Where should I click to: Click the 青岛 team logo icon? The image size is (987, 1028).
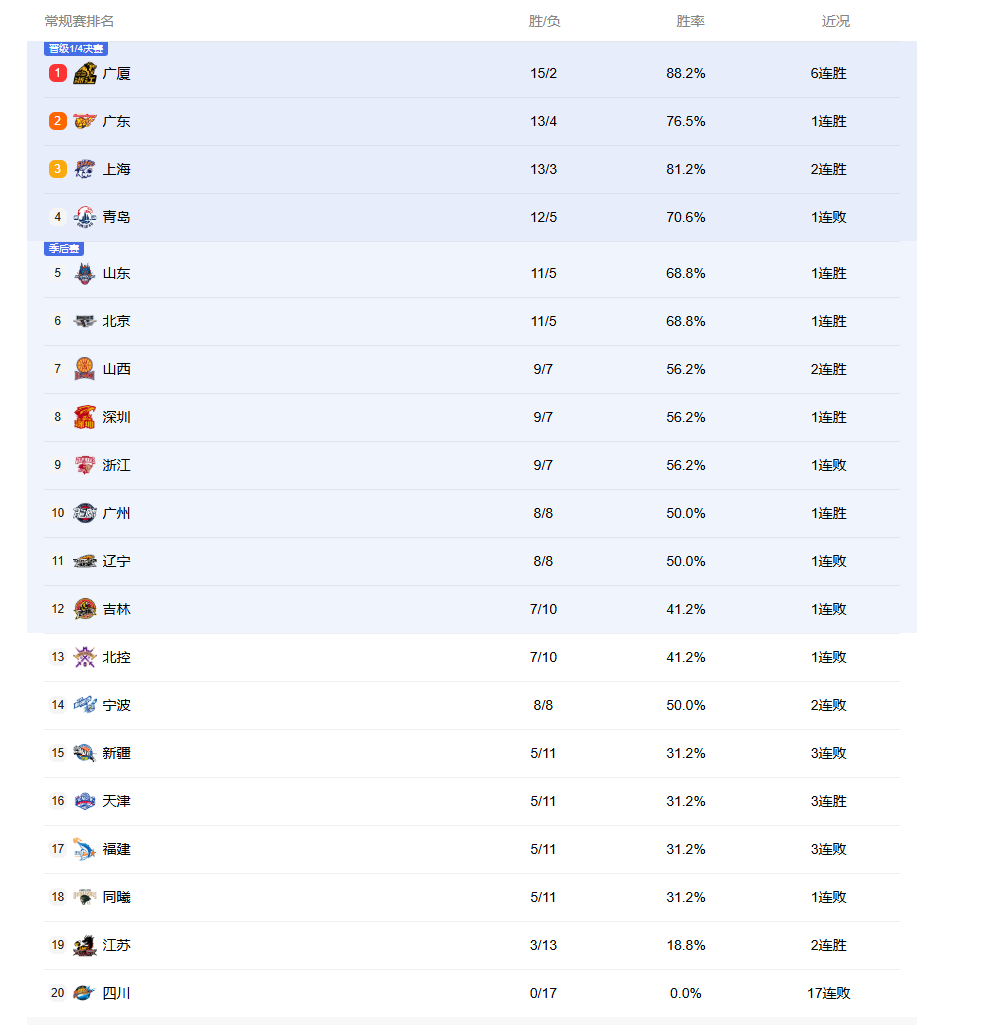(85, 217)
